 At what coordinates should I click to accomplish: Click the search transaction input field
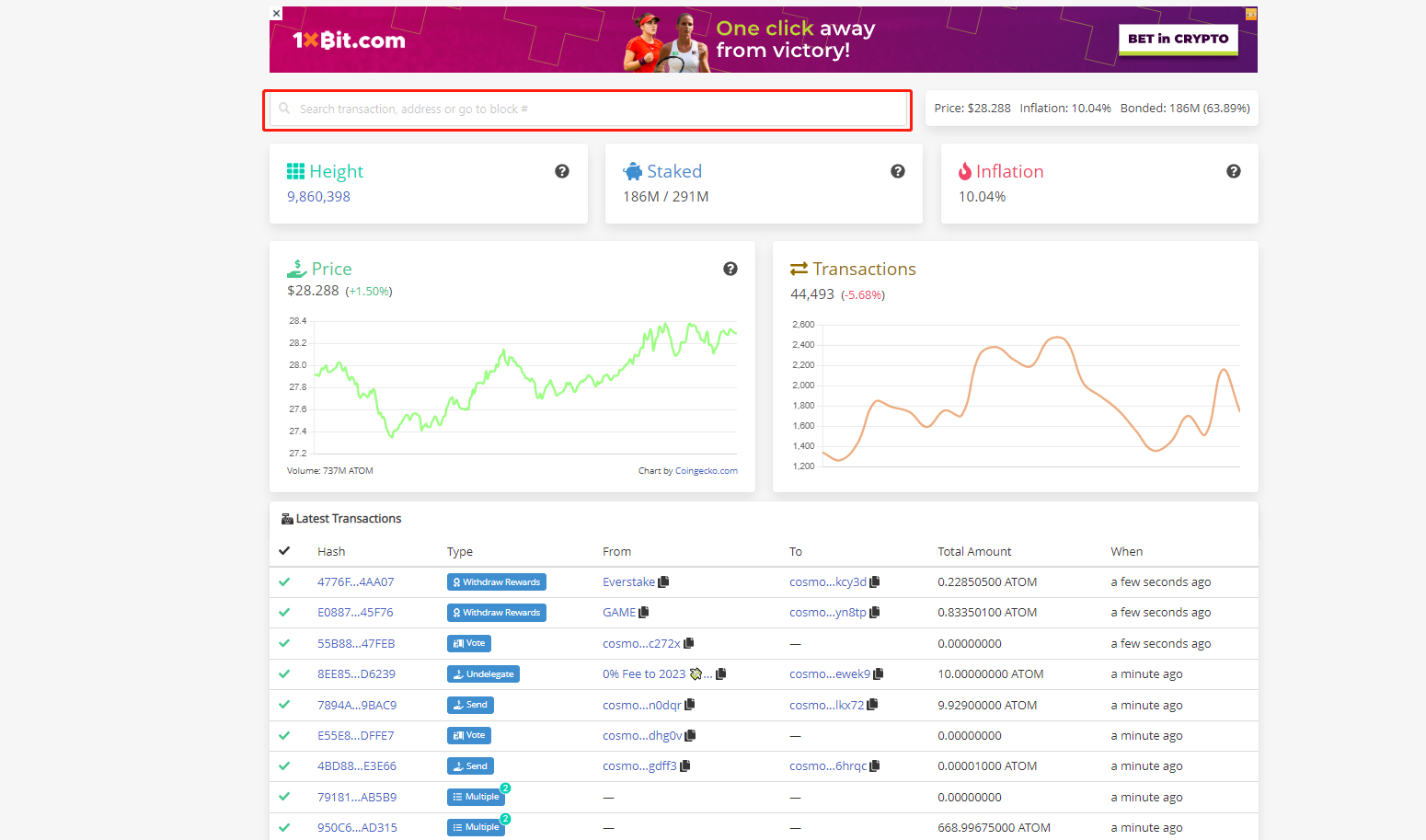click(x=589, y=109)
